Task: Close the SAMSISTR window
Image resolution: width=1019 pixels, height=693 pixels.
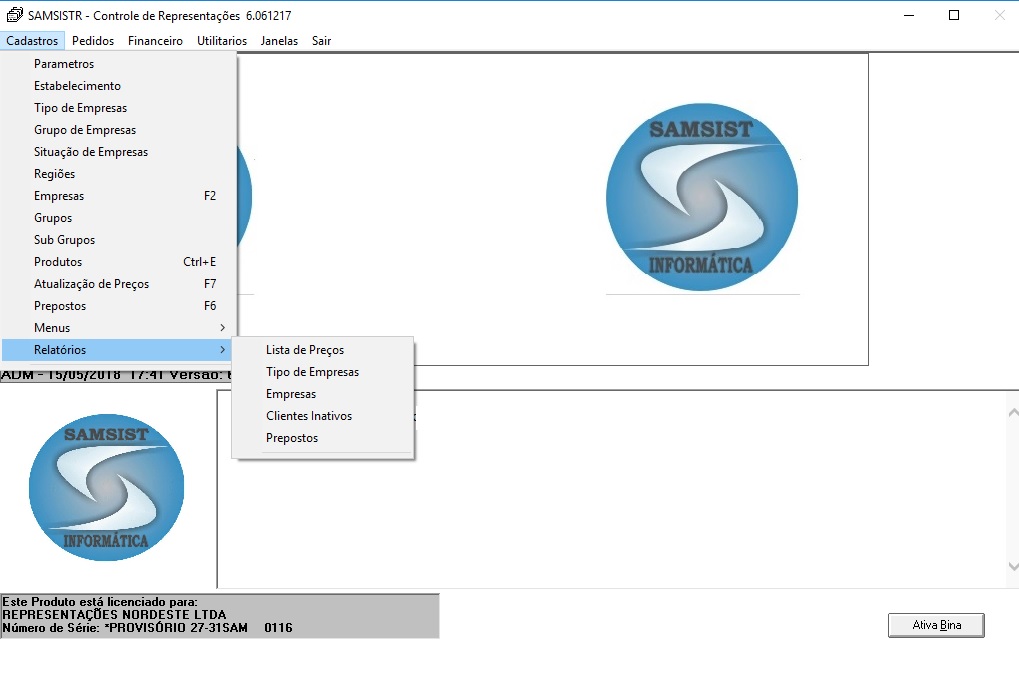Action: pyautogui.click(x=1000, y=15)
